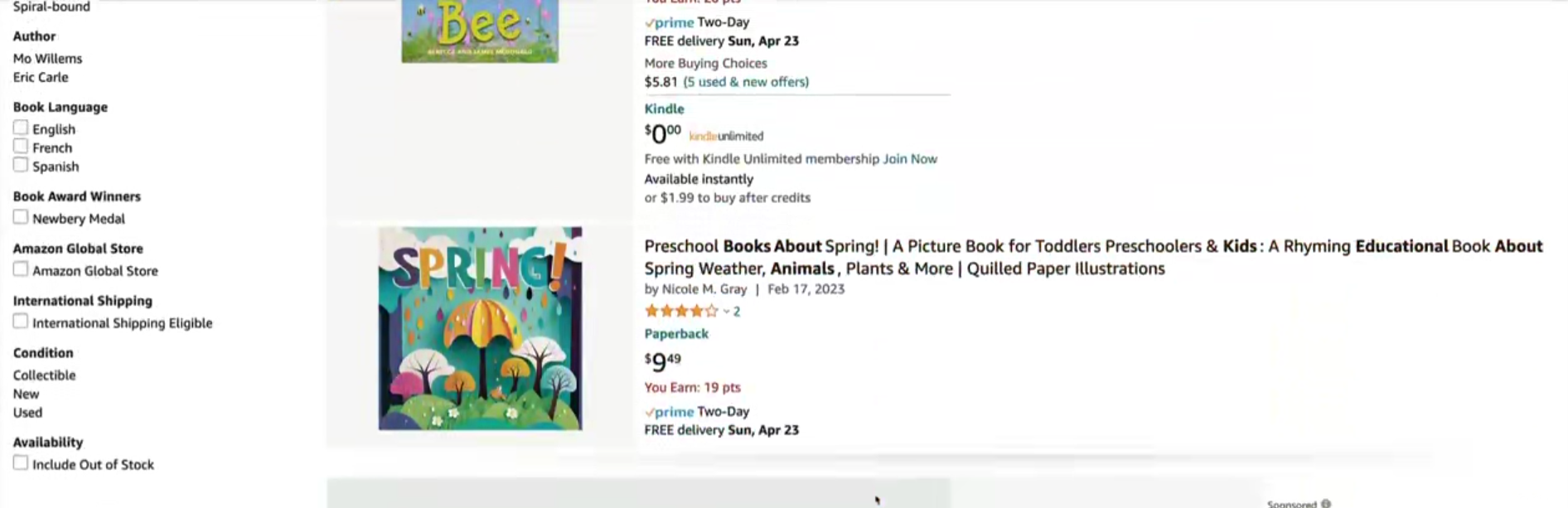
Task: Filter by author Mo Willems
Action: click(x=47, y=58)
